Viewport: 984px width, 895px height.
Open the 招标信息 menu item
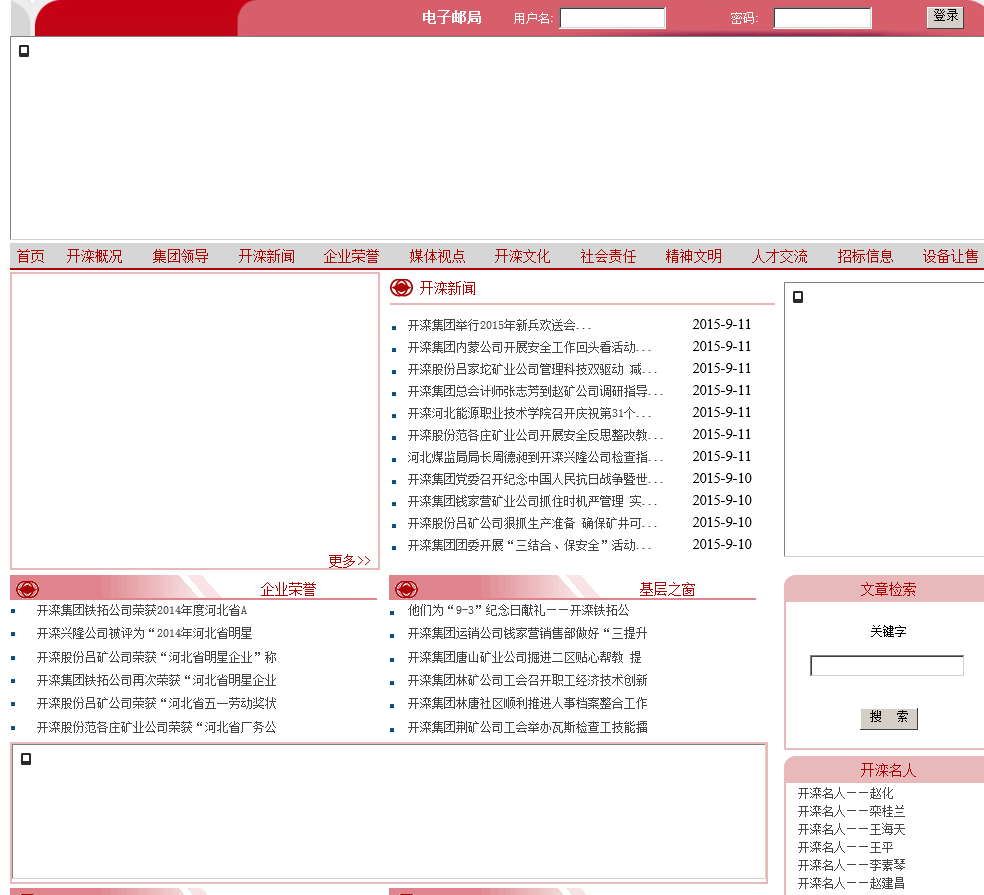[865, 256]
